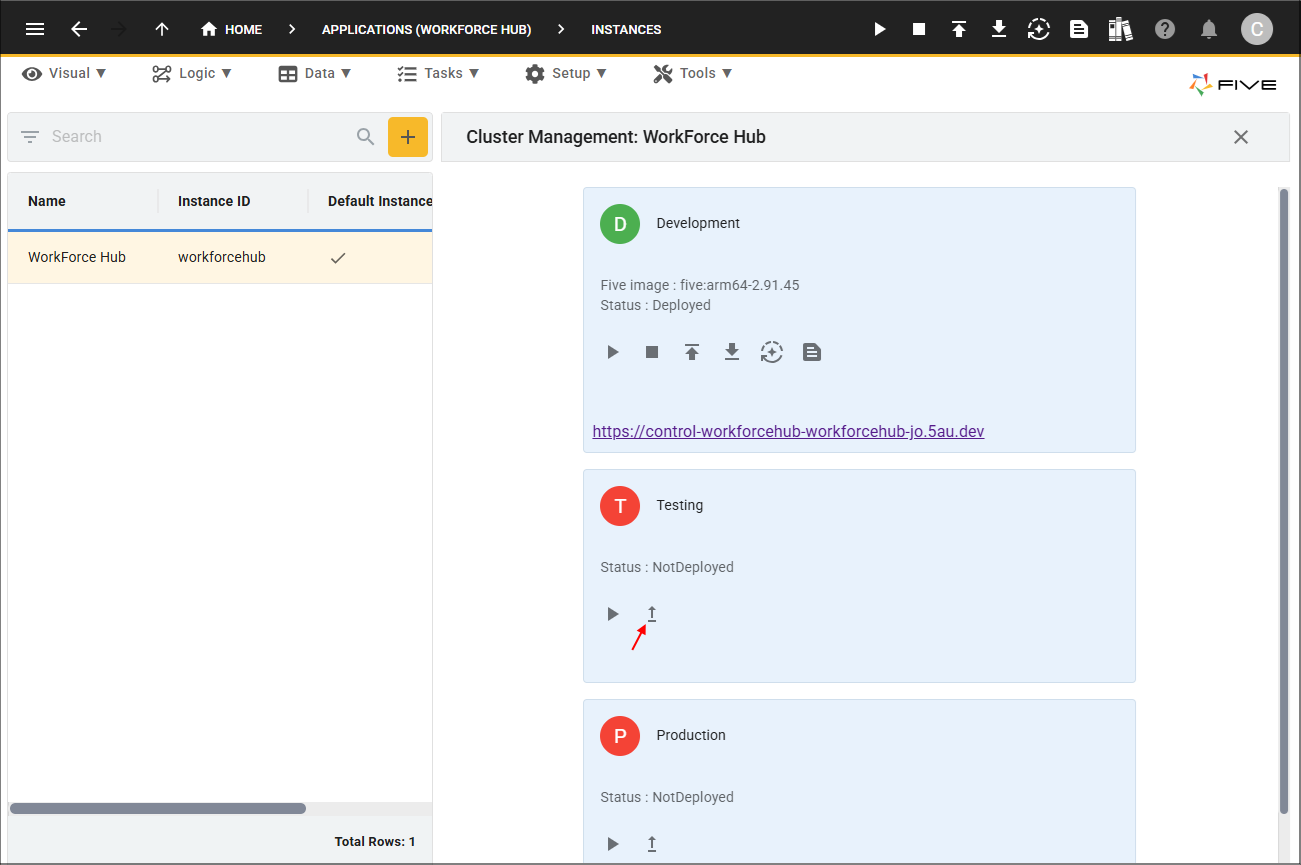
Task: Deploy to Production with upload icon
Action: point(652,844)
